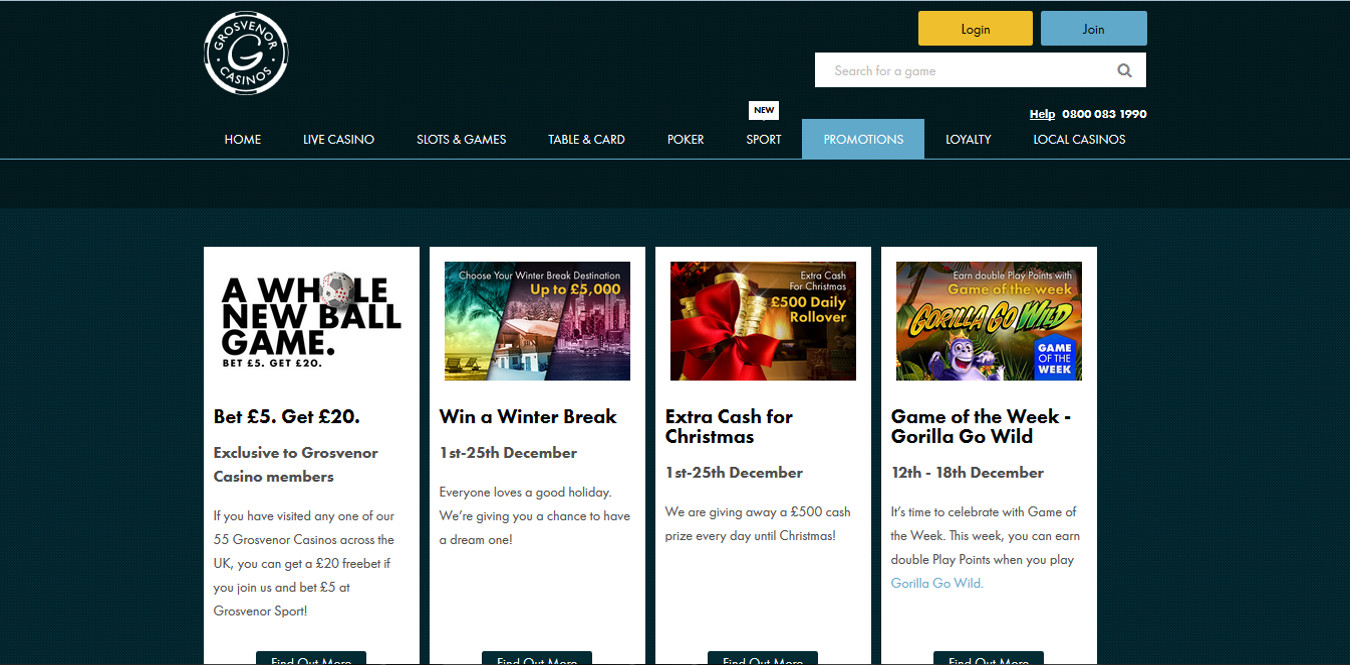1350x665 pixels.
Task: Open the Sport menu item
Action: click(764, 139)
